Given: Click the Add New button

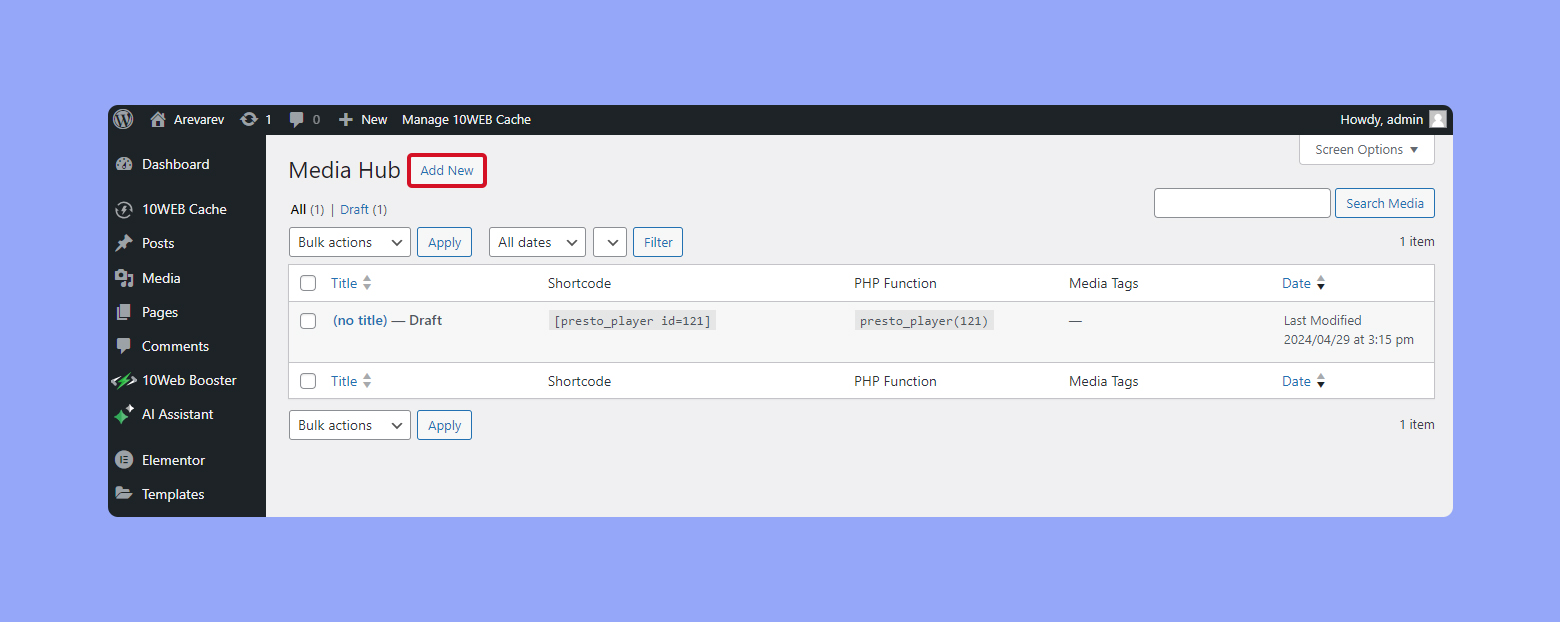Looking at the screenshot, I should coord(447,170).
